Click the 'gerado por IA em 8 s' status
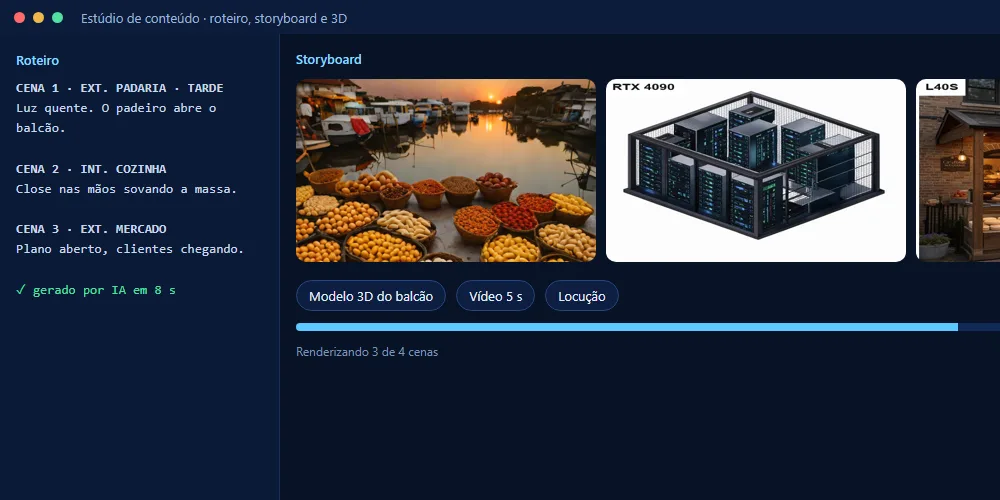 [96, 290]
